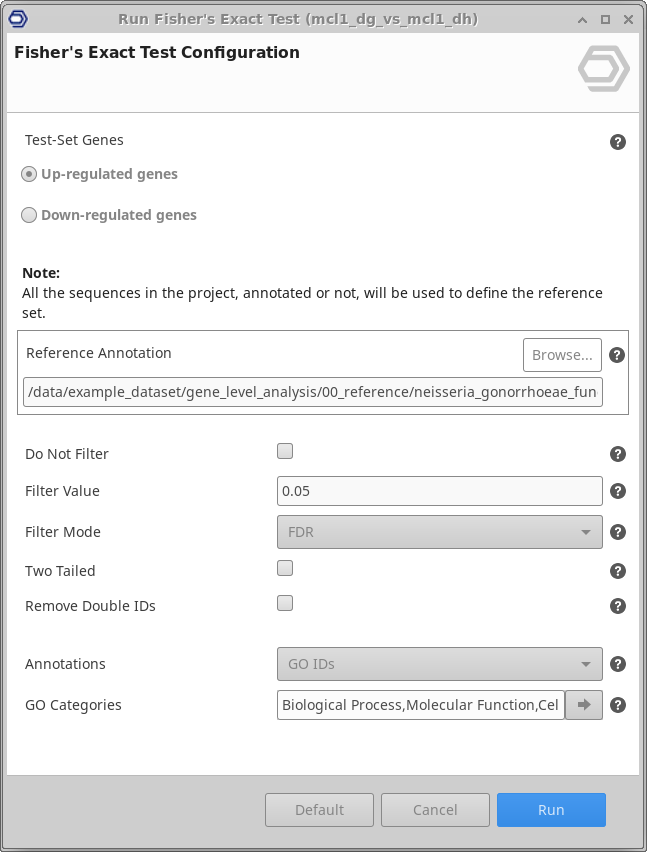Click the Reference Annotation path field
Image resolution: width=647 pixels, height=852 pixels.
(x=312, y=393)
